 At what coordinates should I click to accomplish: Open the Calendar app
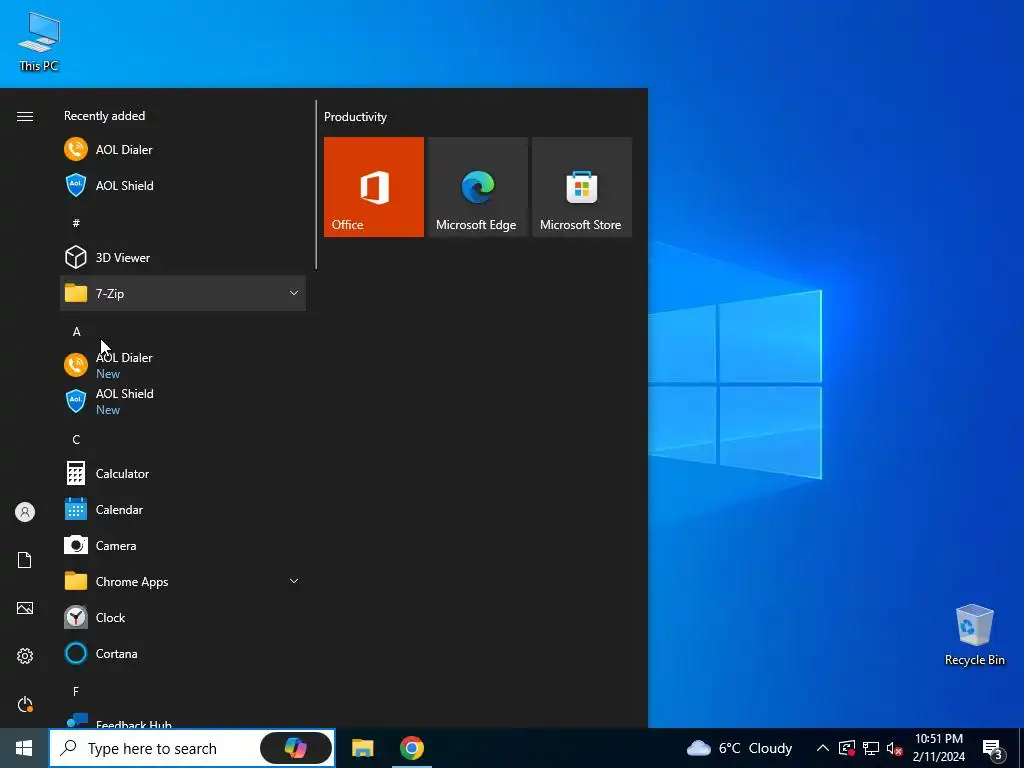(x=183, y=509)
